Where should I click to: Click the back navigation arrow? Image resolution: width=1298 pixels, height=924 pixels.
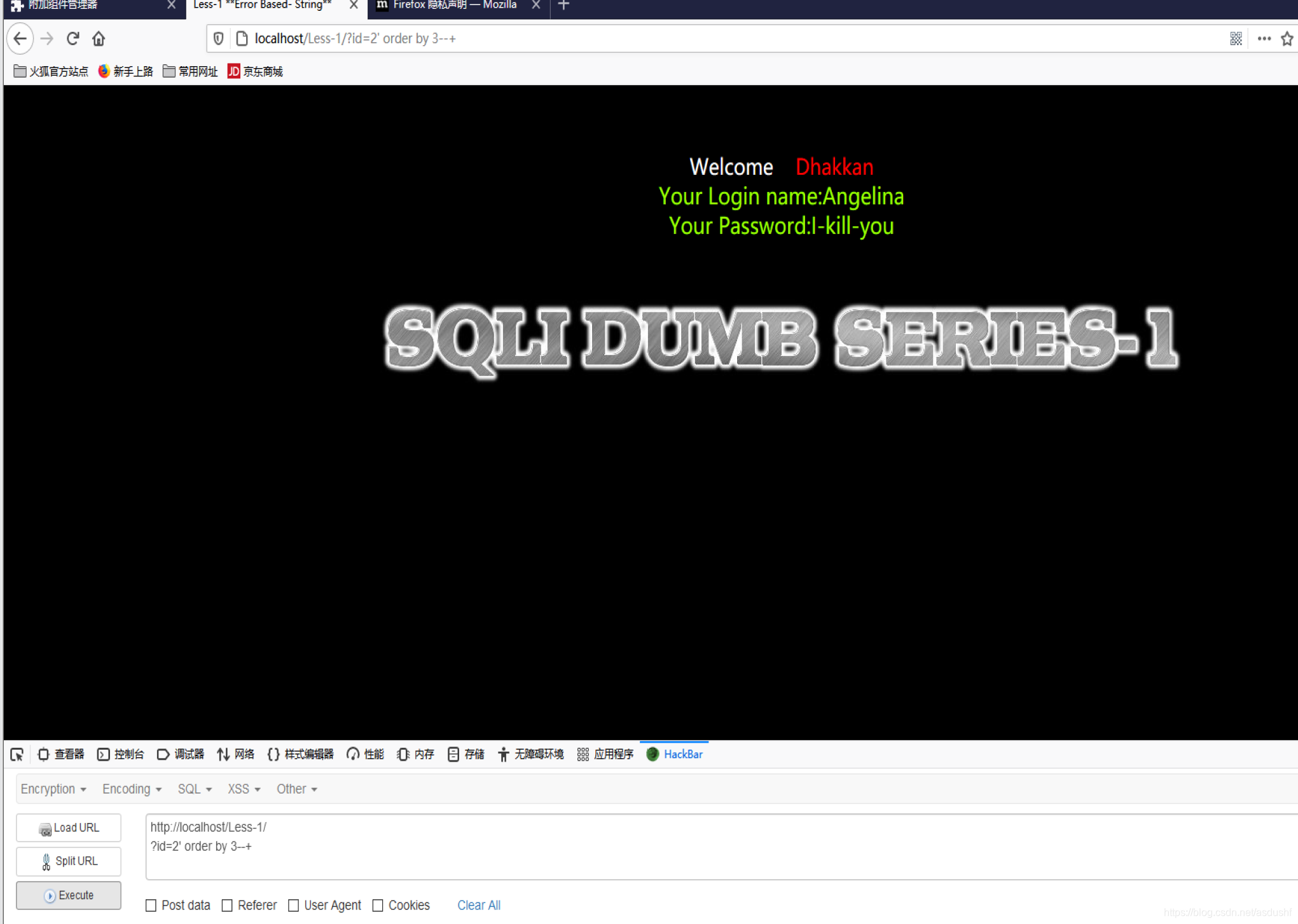tap(20, 39)
